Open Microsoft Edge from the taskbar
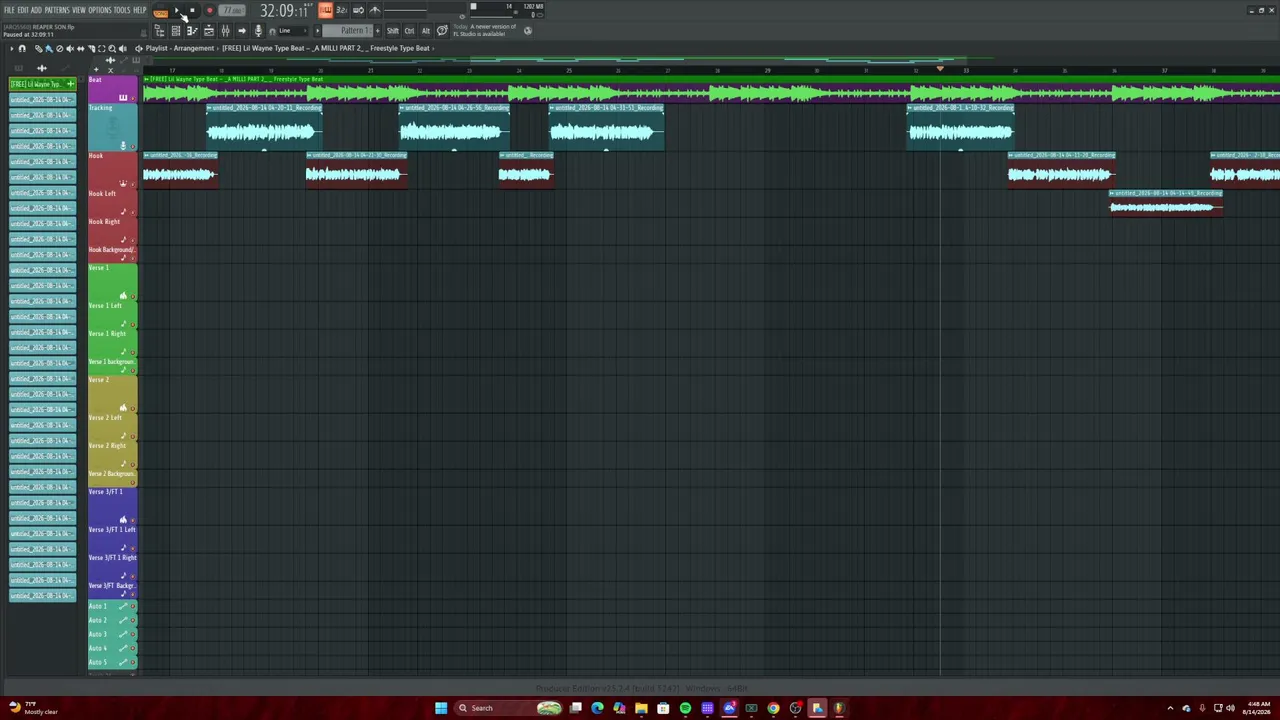This screenshot has width=1280, height=720. [597, 708]
